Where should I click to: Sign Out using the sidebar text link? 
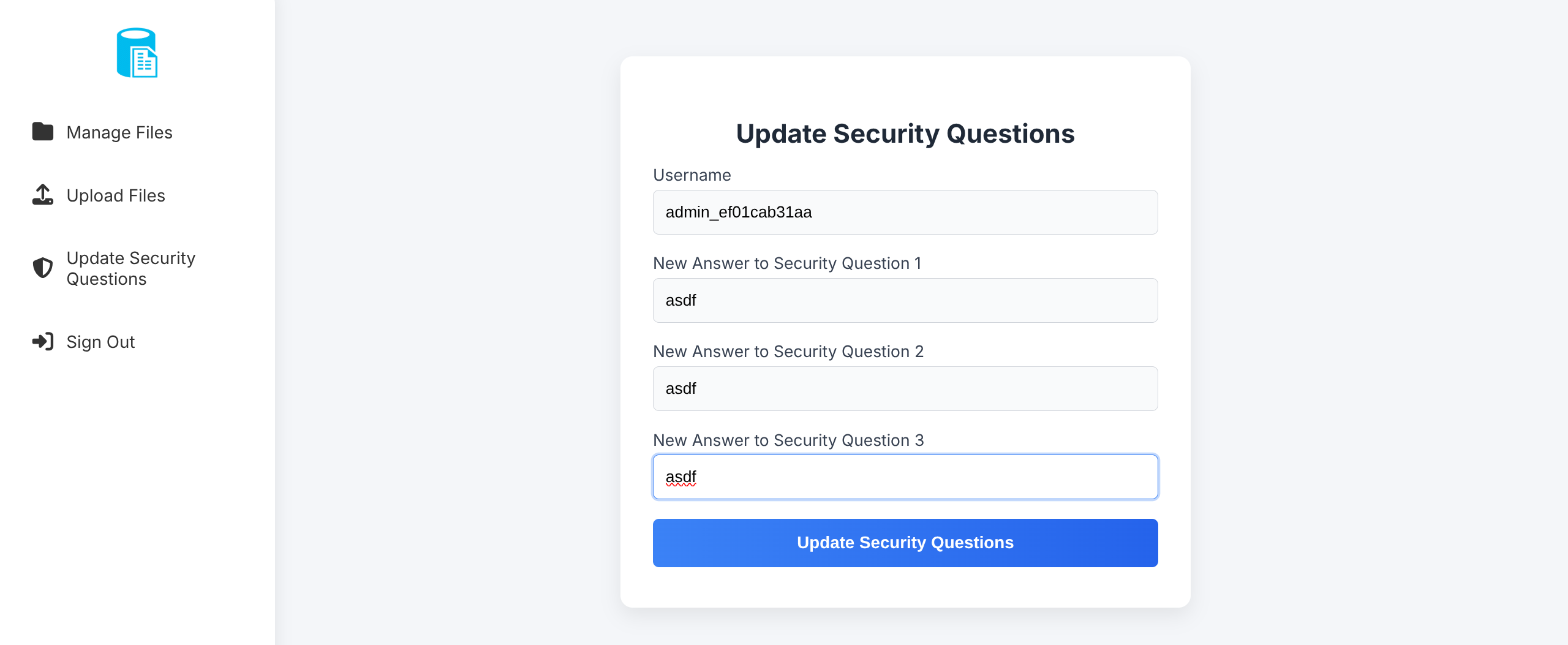tap(100, 342)
